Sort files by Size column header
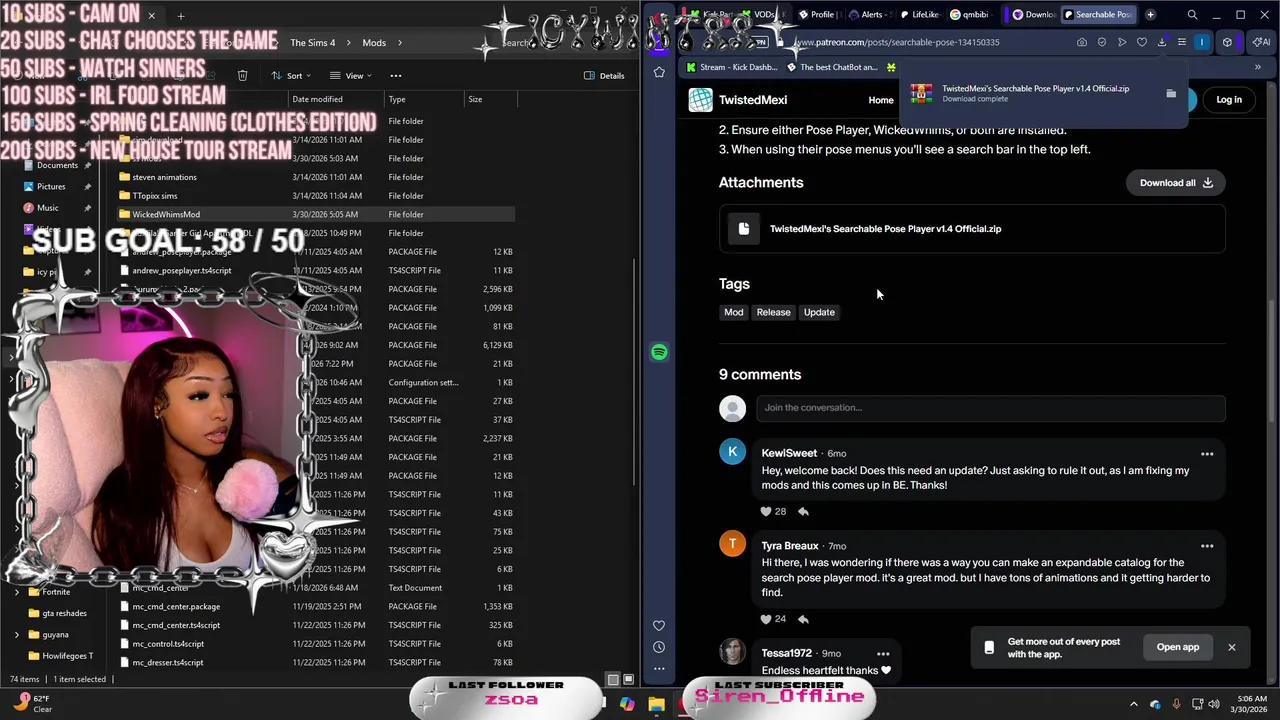This screenshot has height=720, width=1280. point(476,99)
